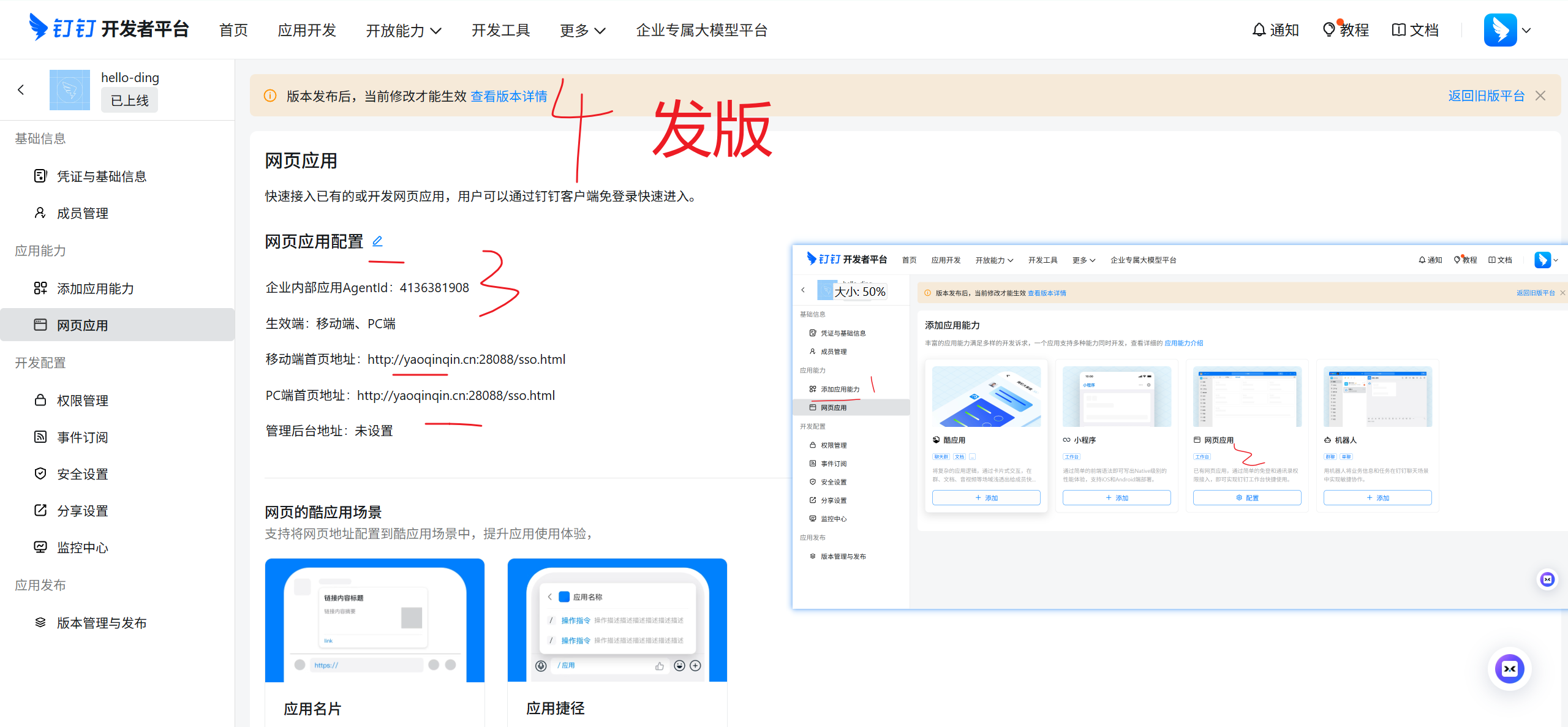Open 通知 bell in top bar
Screen dimensions: 1568x727
tap(1275, 30)
